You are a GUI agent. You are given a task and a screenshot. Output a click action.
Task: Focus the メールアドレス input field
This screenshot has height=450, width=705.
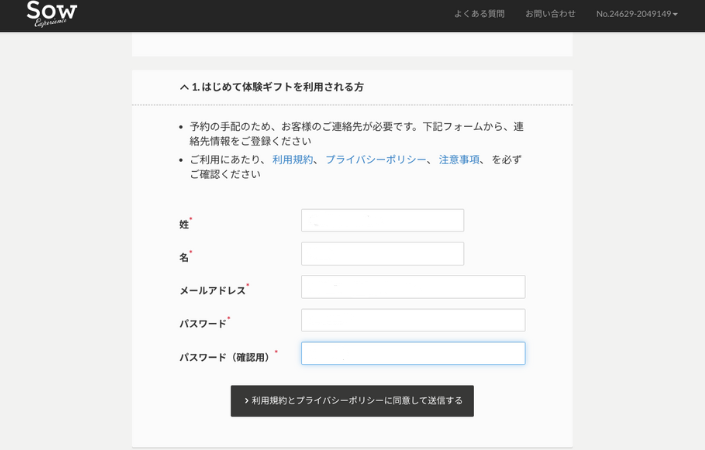(413, 287)
